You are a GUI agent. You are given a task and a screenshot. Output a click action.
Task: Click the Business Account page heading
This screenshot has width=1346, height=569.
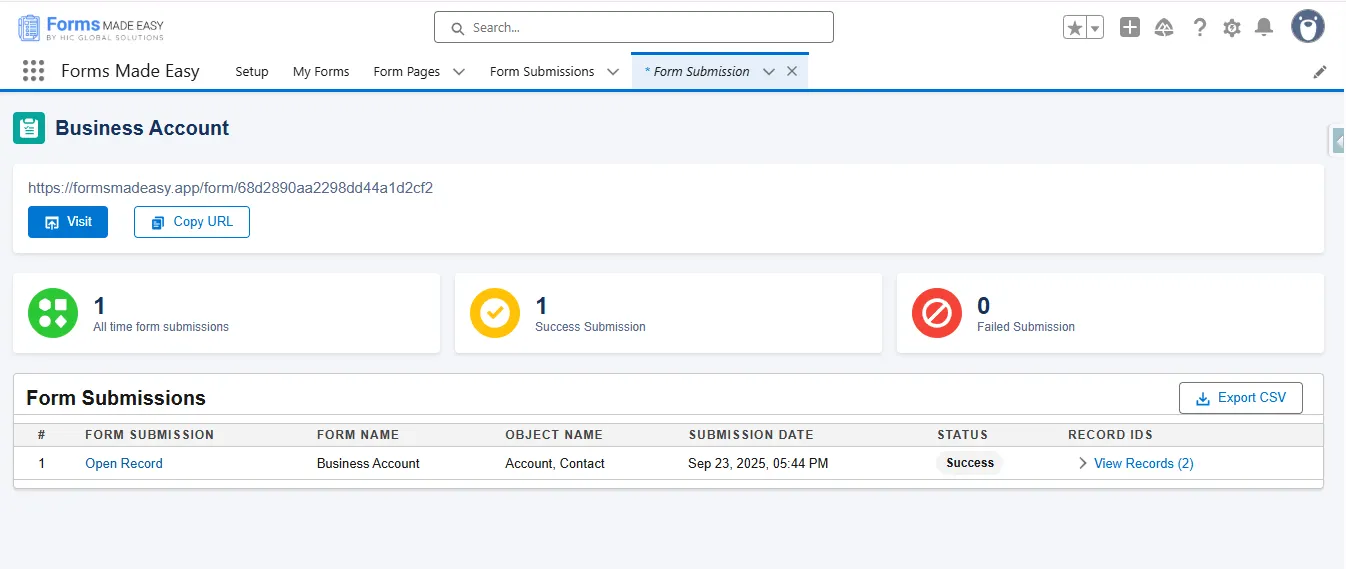click(x=142, y=128)
